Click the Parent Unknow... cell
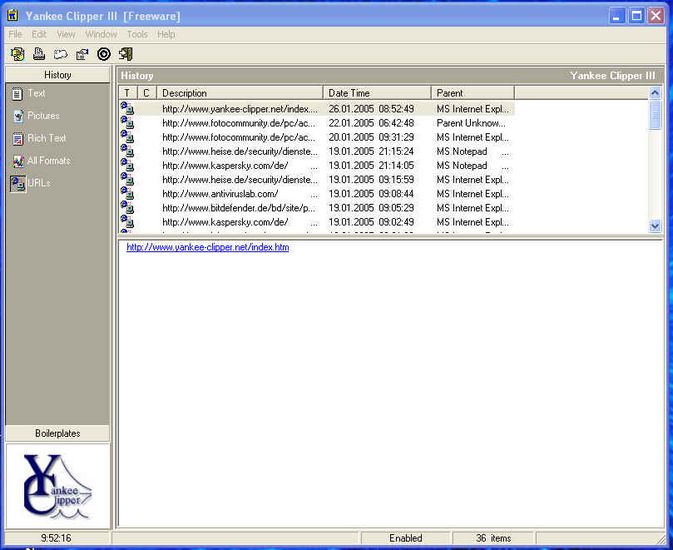Image resolution: width=673 pixels, height=550 pixels. click(x=471, y=123)
